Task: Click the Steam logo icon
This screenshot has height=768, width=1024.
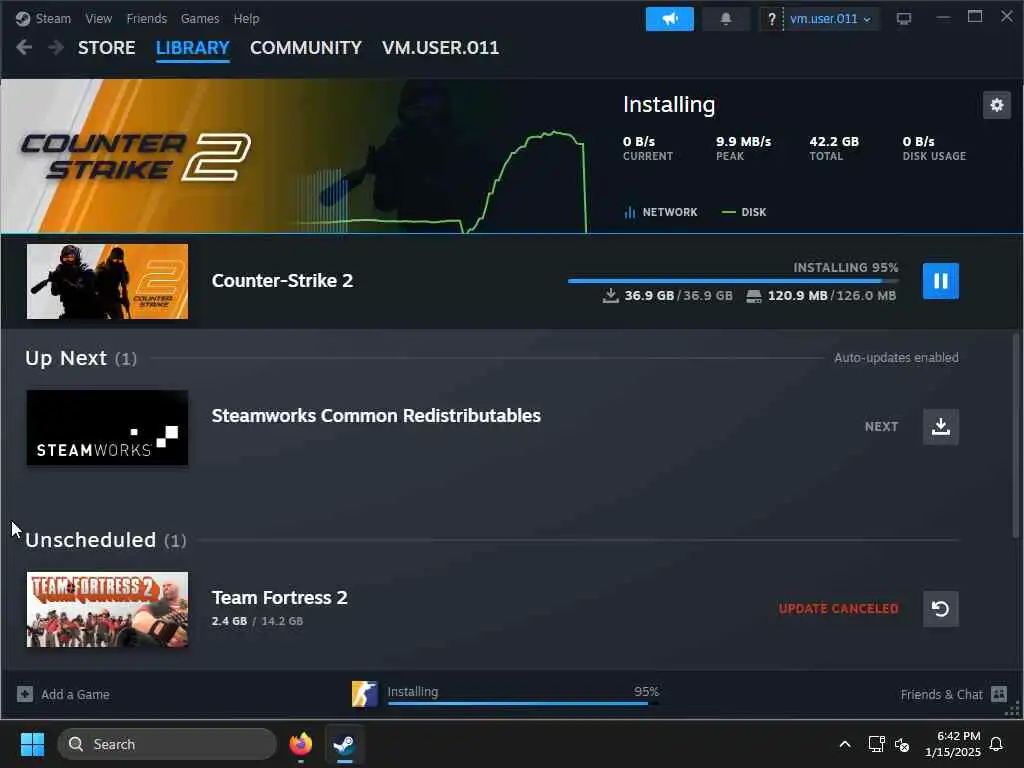Action: [x=23, y=18]
